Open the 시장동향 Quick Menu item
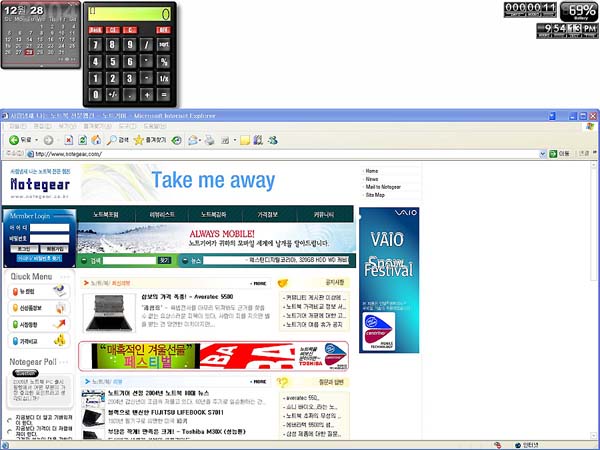This screenshot has width=600, height=450. [x=39, y=324]
